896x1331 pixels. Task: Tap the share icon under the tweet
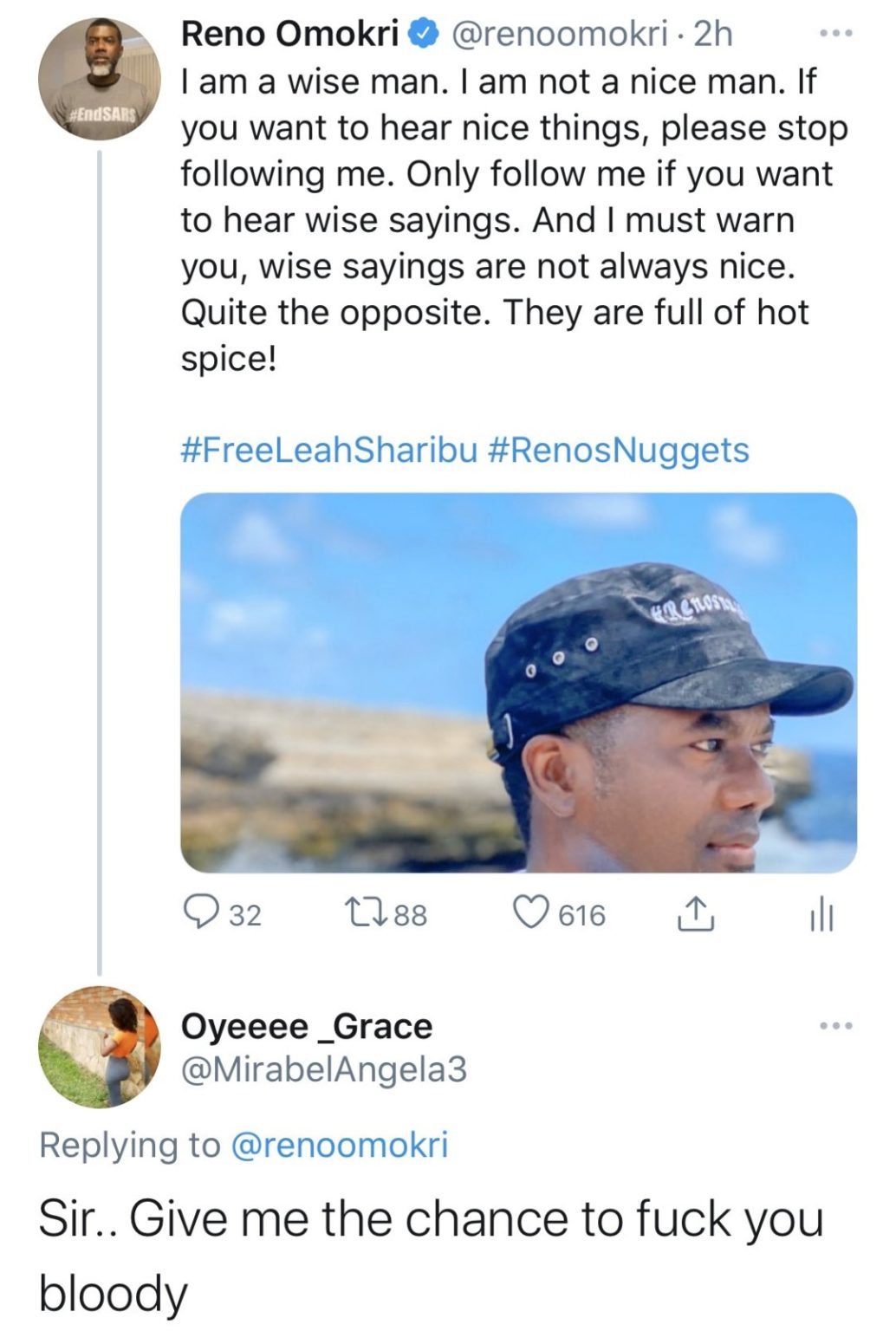696,913
